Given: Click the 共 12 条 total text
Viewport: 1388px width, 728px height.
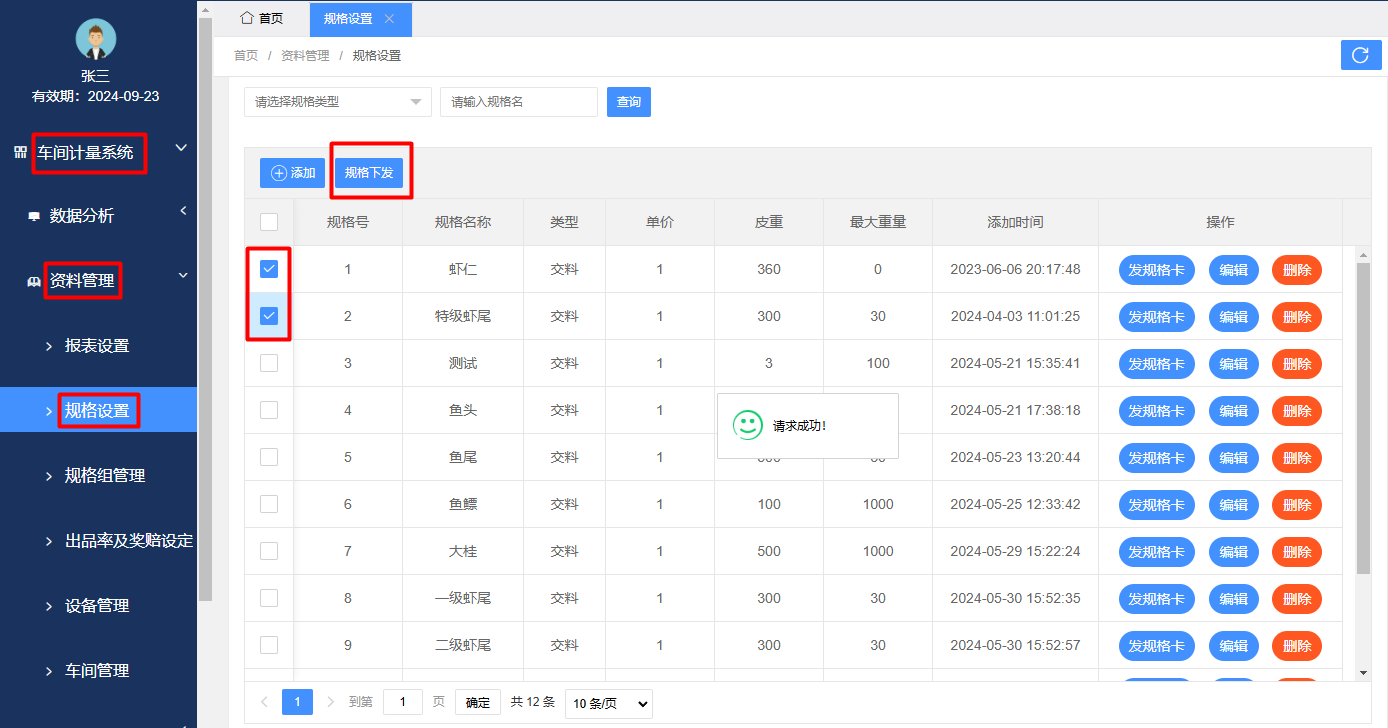Looking at the screenshot, I should tap(533, 702).
